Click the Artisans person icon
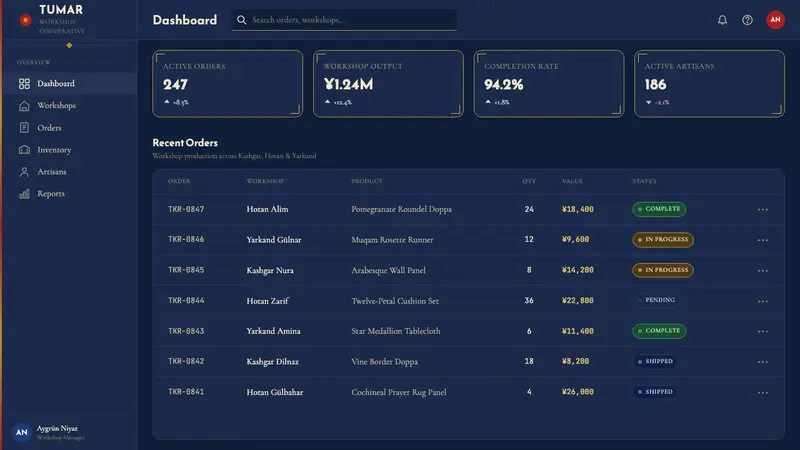 24,171
